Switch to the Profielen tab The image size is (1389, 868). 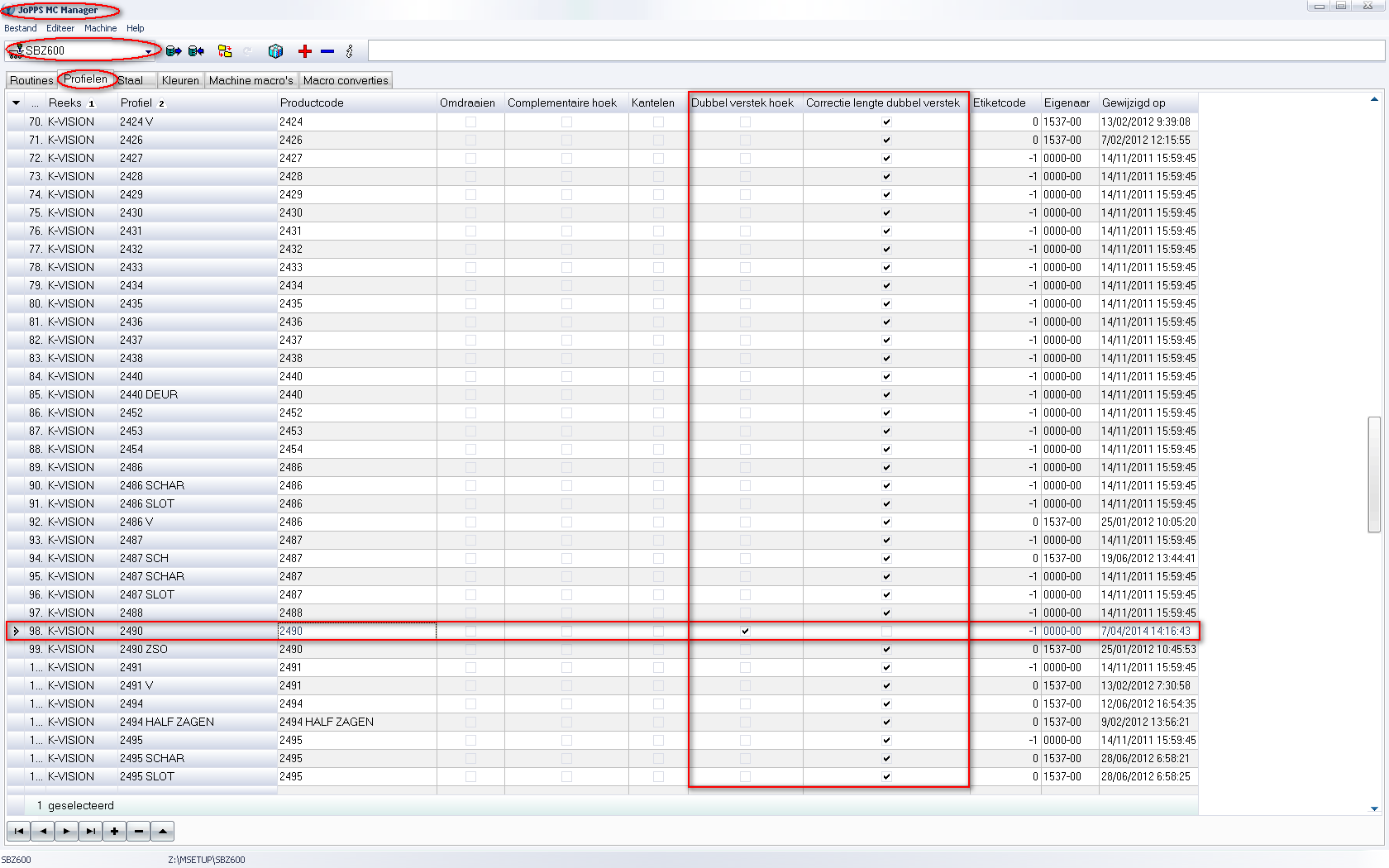(86, 79)
